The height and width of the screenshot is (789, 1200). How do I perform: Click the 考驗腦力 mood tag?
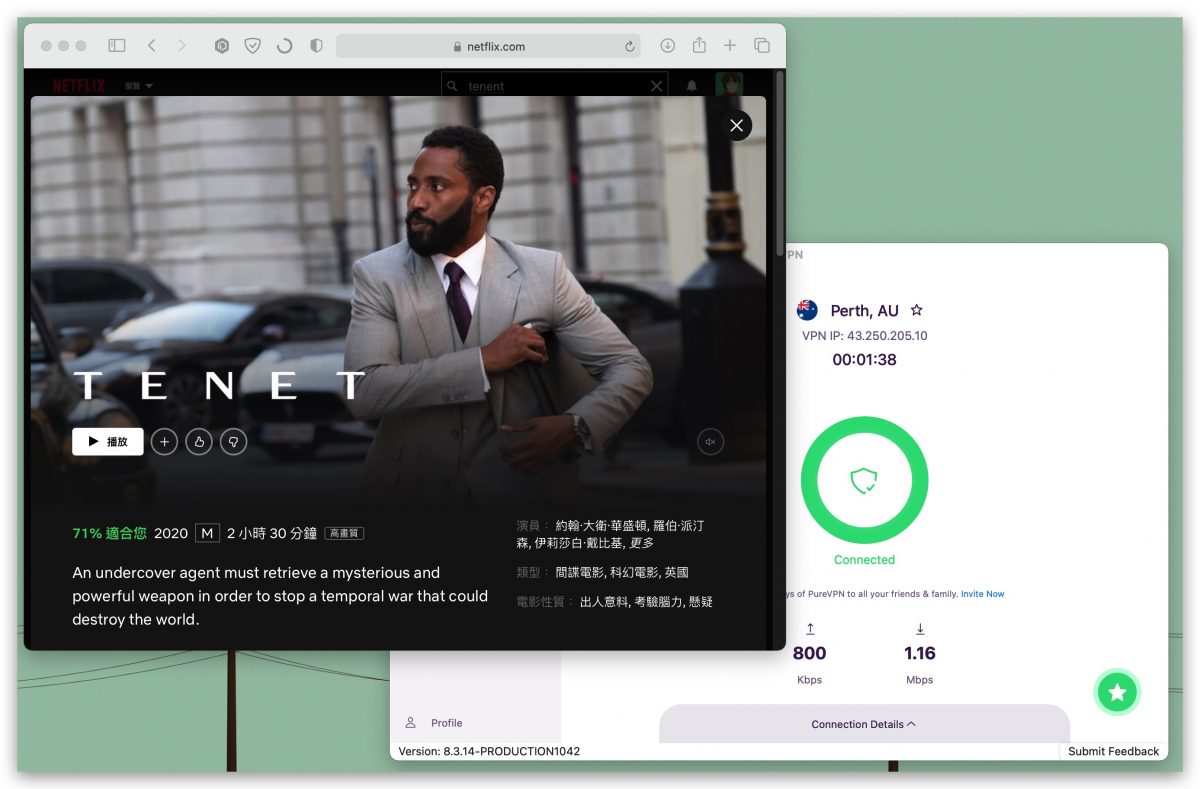coord(658,602)
